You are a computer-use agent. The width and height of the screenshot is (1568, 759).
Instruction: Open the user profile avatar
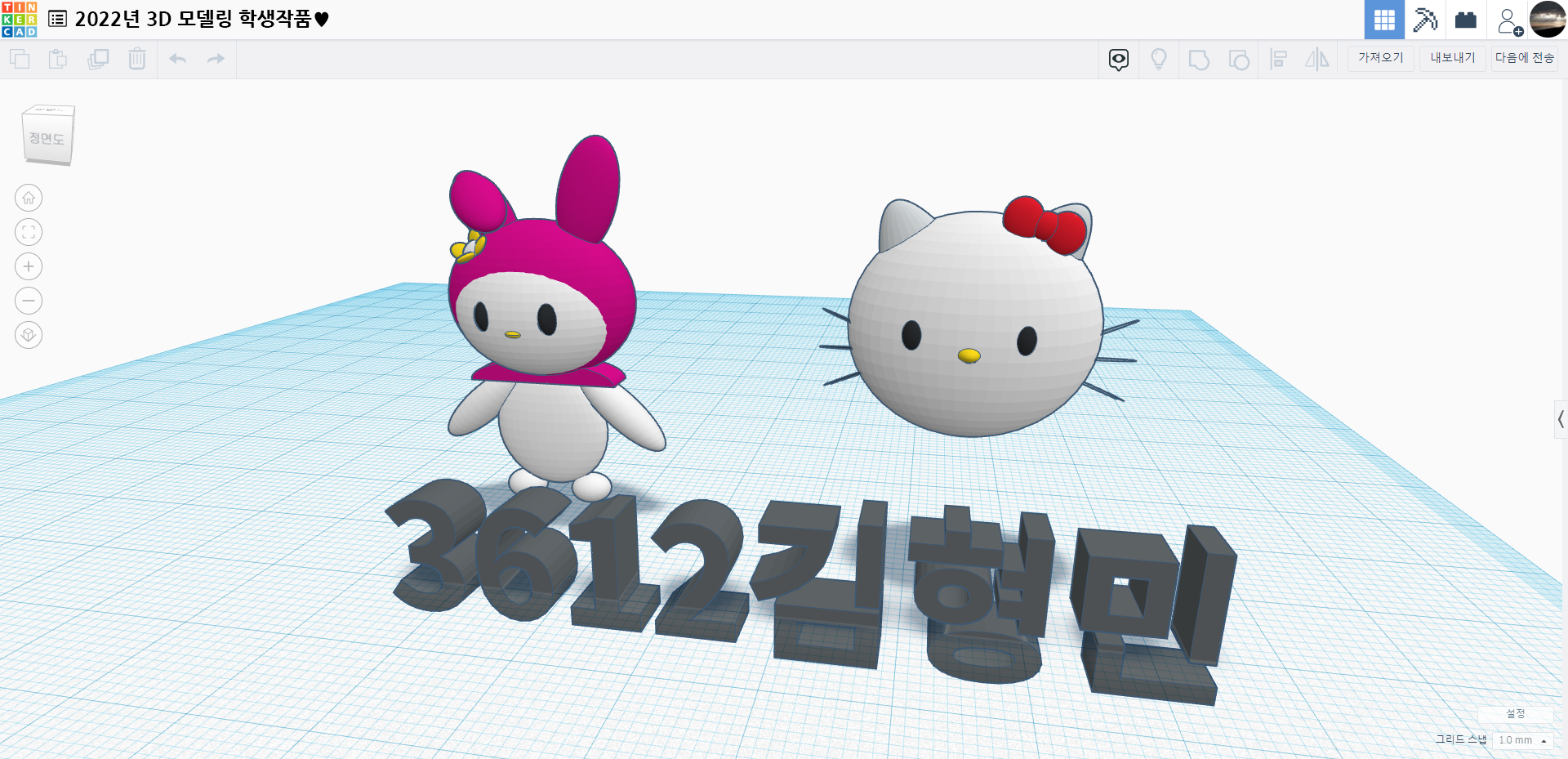click(x=1548, y=20)
